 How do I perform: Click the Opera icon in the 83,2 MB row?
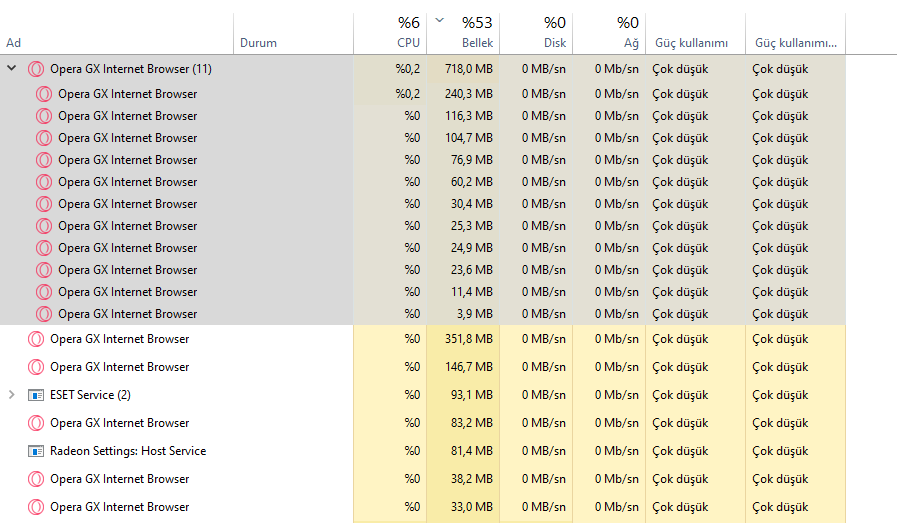point(36,423)
